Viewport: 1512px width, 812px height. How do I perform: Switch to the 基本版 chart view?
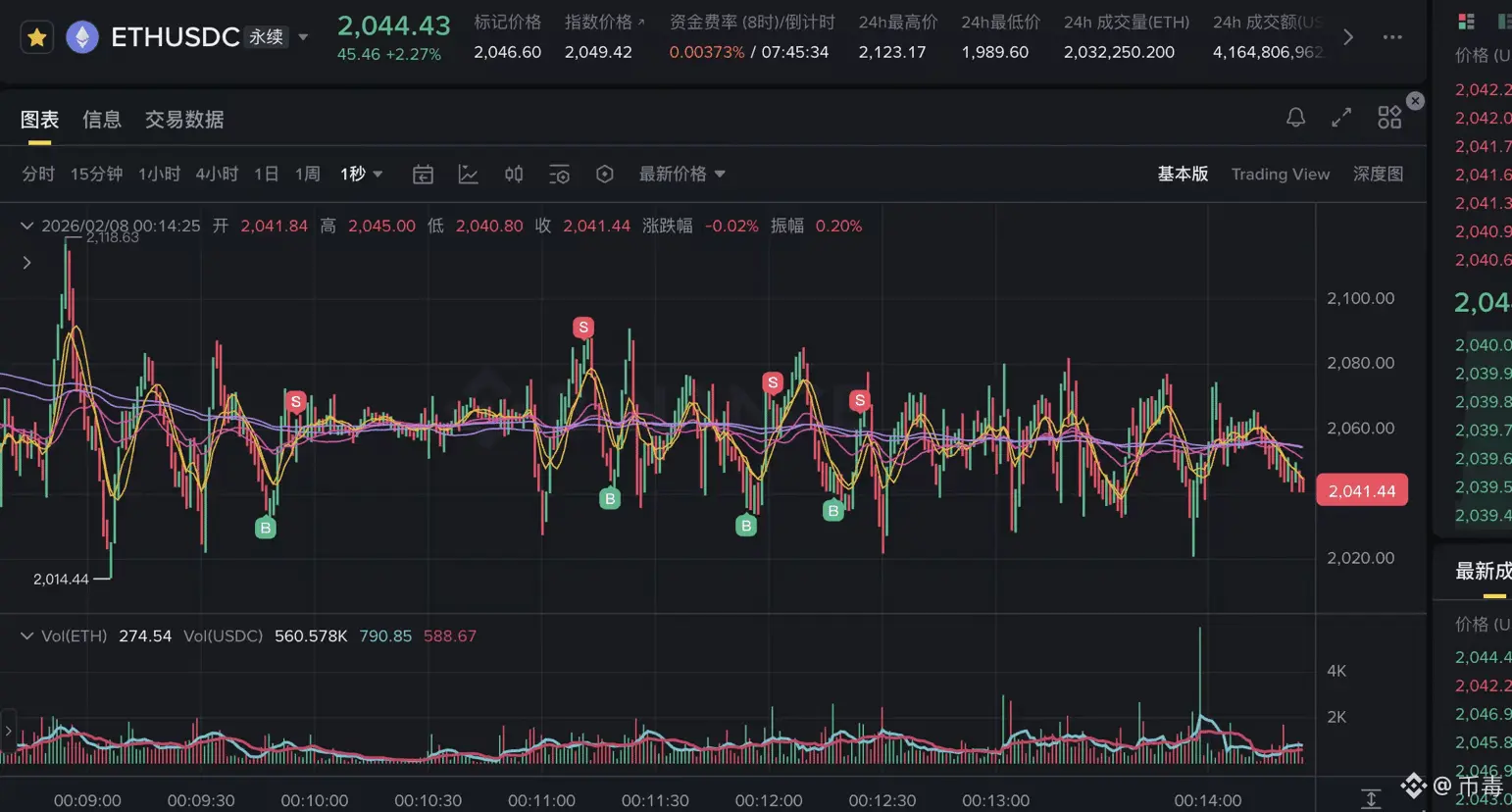(1183, 174)
